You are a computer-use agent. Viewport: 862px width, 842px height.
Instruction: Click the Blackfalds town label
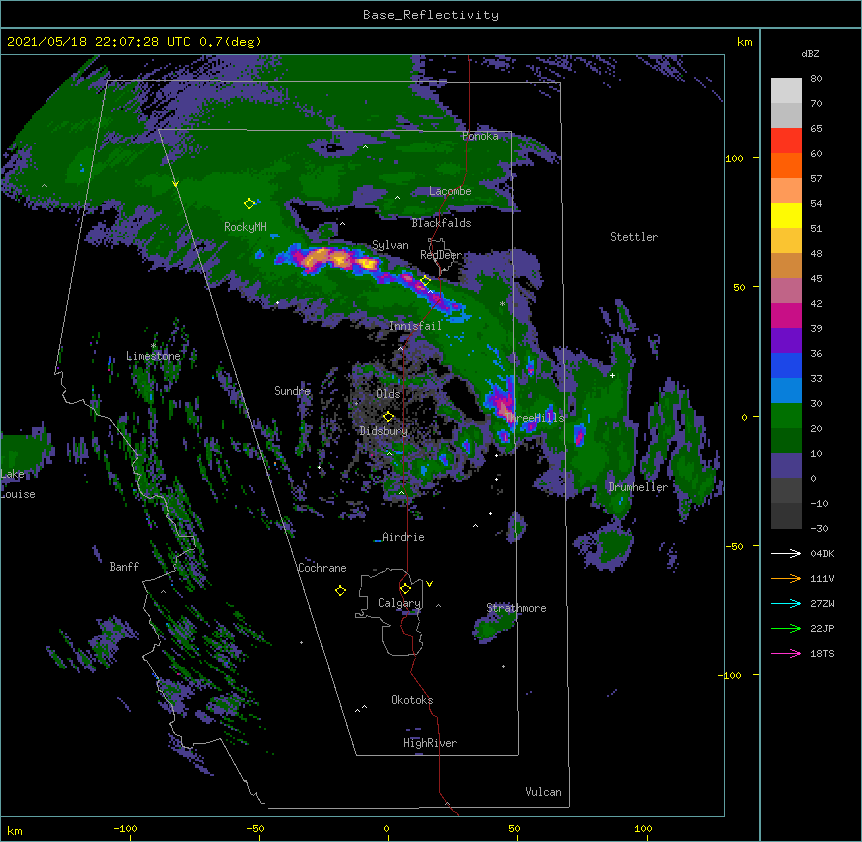pos(441,223)
